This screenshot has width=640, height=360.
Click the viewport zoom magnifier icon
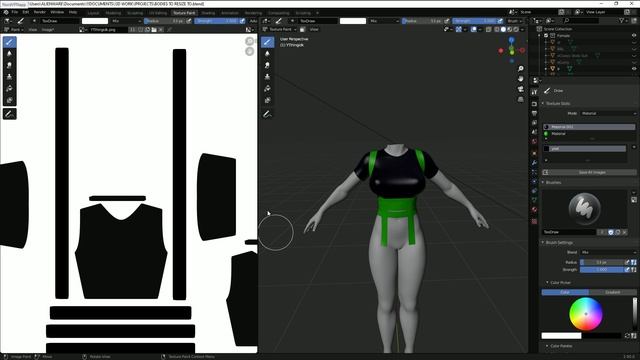point(520,69)
